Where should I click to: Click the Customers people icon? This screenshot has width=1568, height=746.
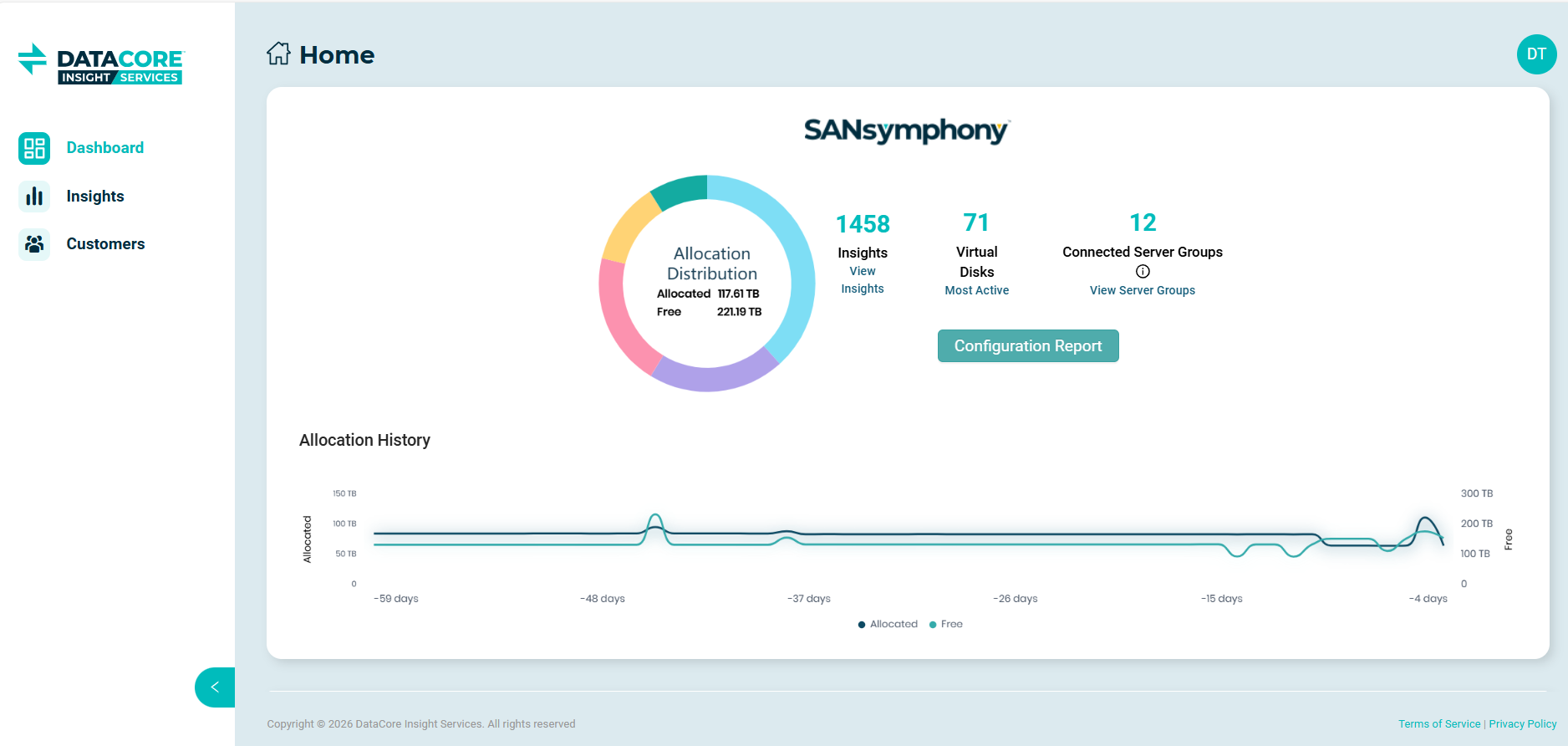34,244
